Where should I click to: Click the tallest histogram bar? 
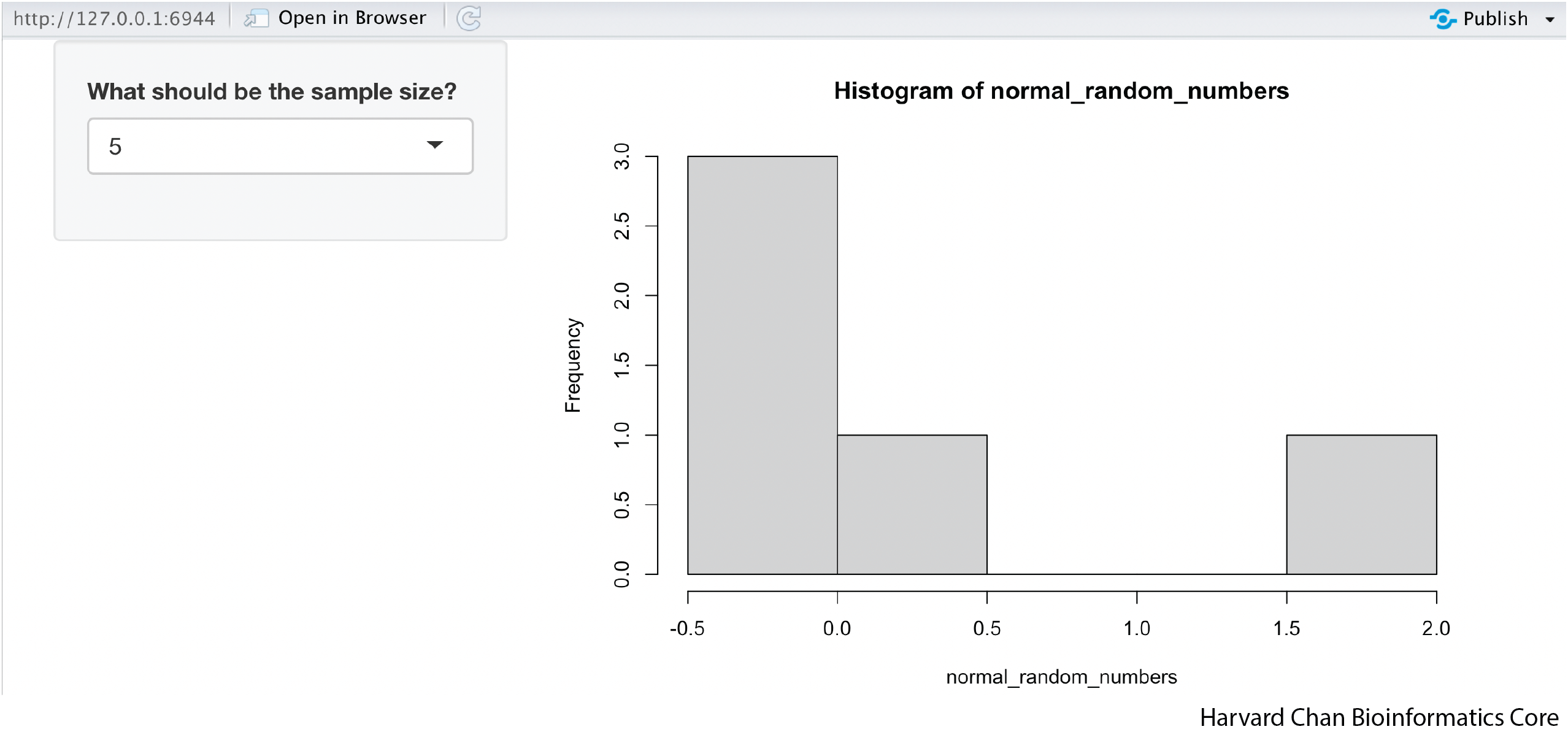click(x=762, y=365)
